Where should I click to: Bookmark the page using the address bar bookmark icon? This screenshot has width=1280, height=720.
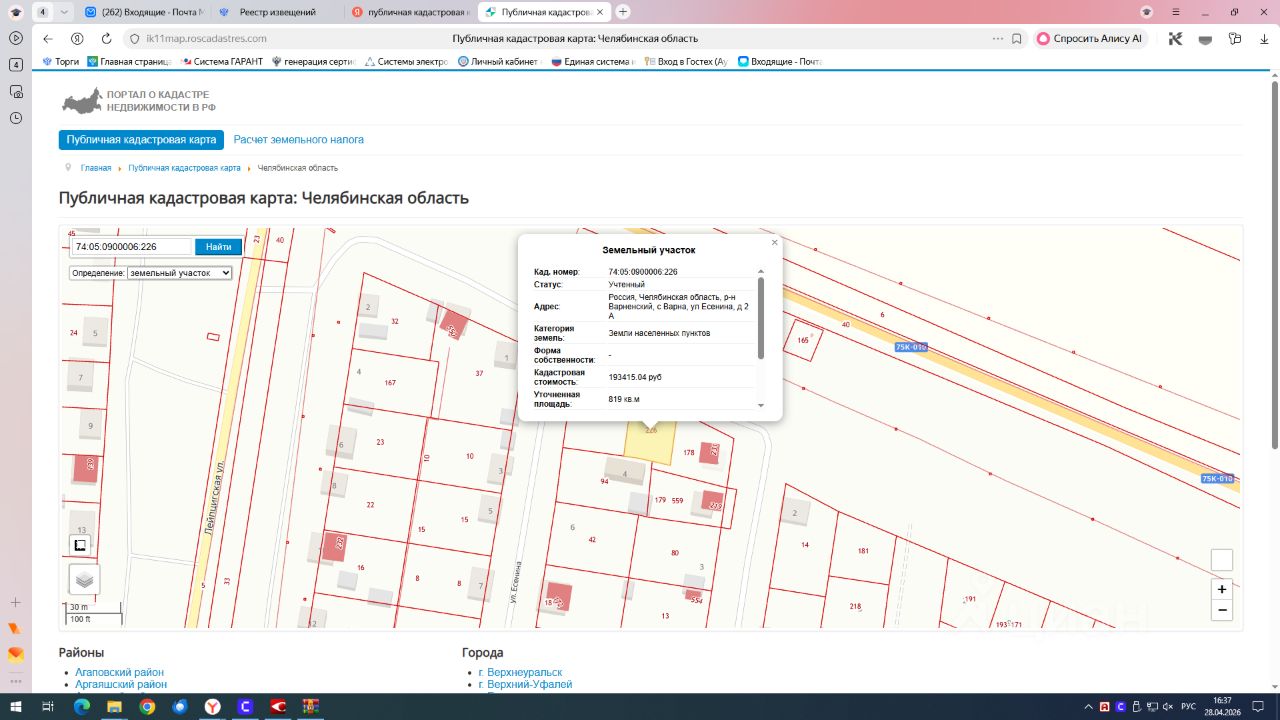click(1017, 38)
